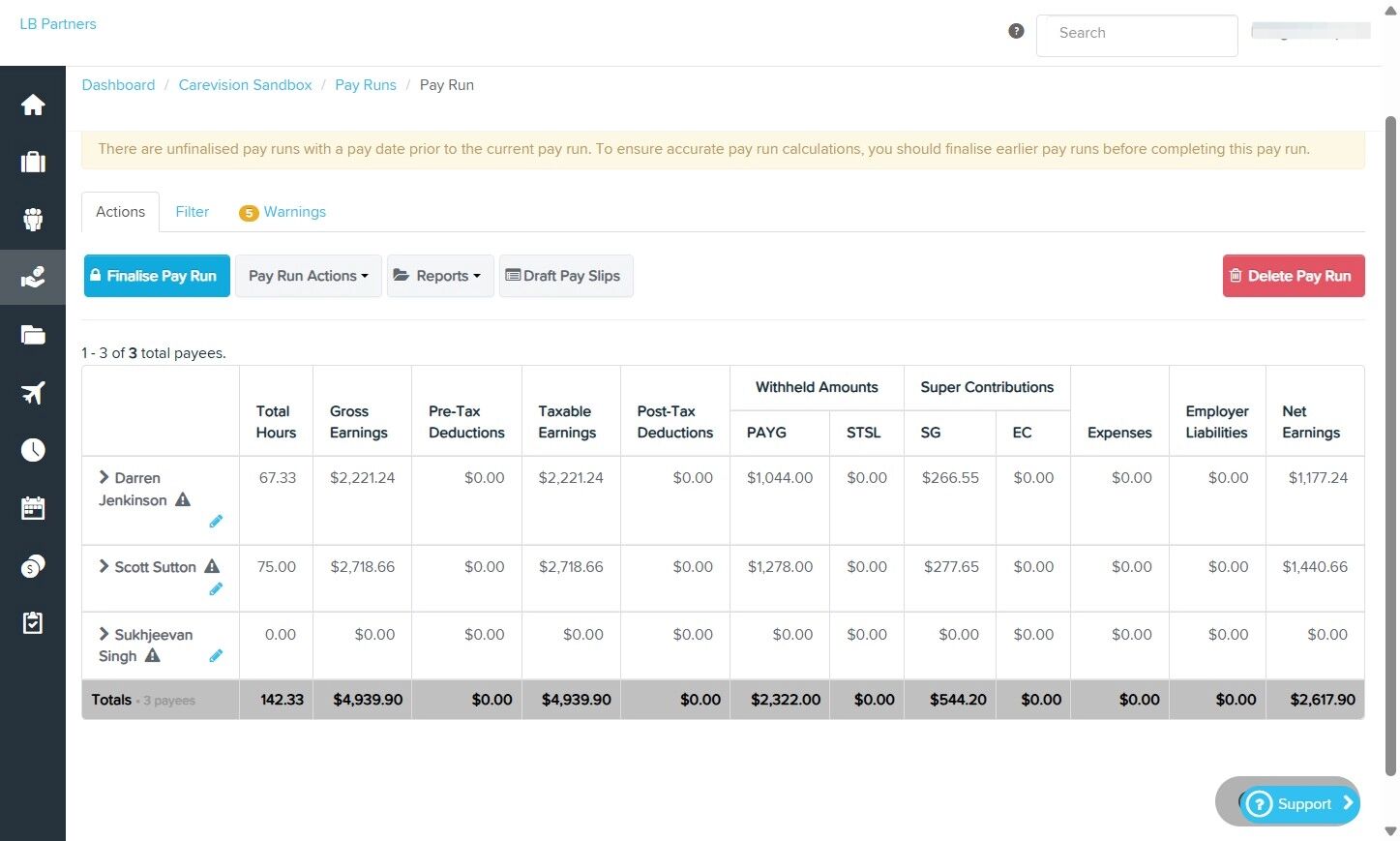Click the Finalise Pay Run button

click(x=157, y=276)
